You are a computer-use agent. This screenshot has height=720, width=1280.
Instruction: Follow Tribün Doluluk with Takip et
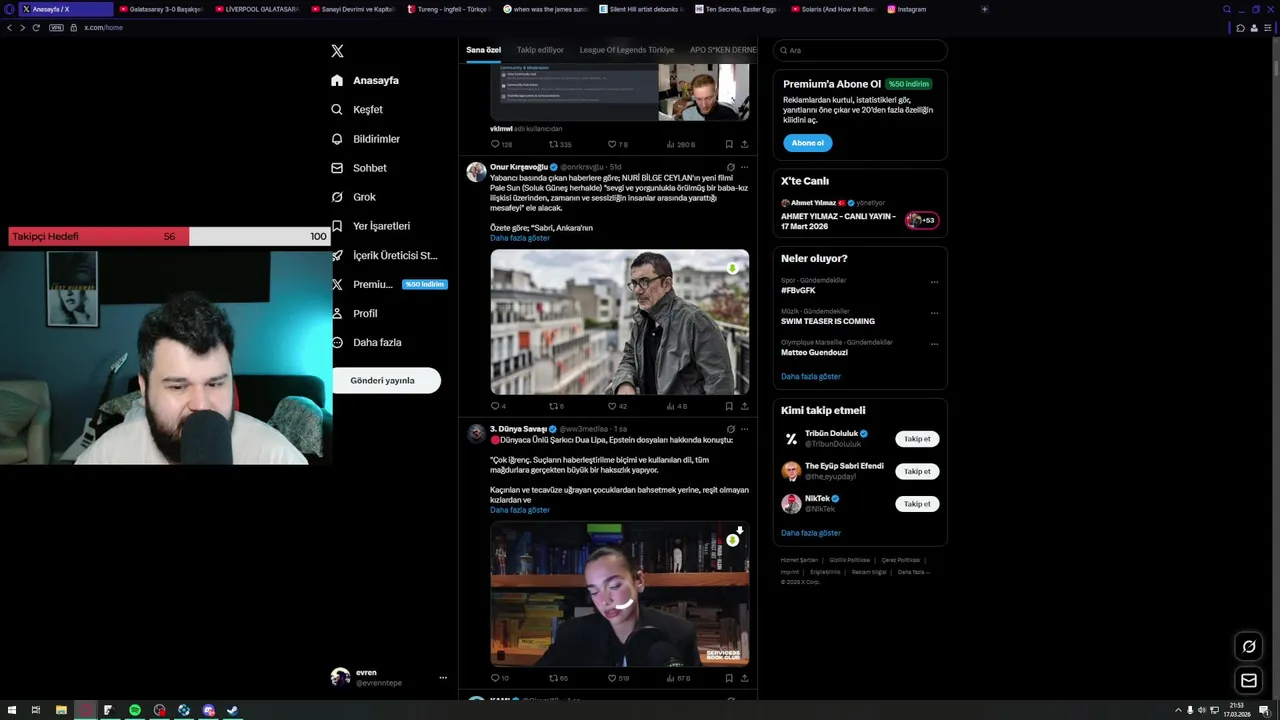[917, 439]
